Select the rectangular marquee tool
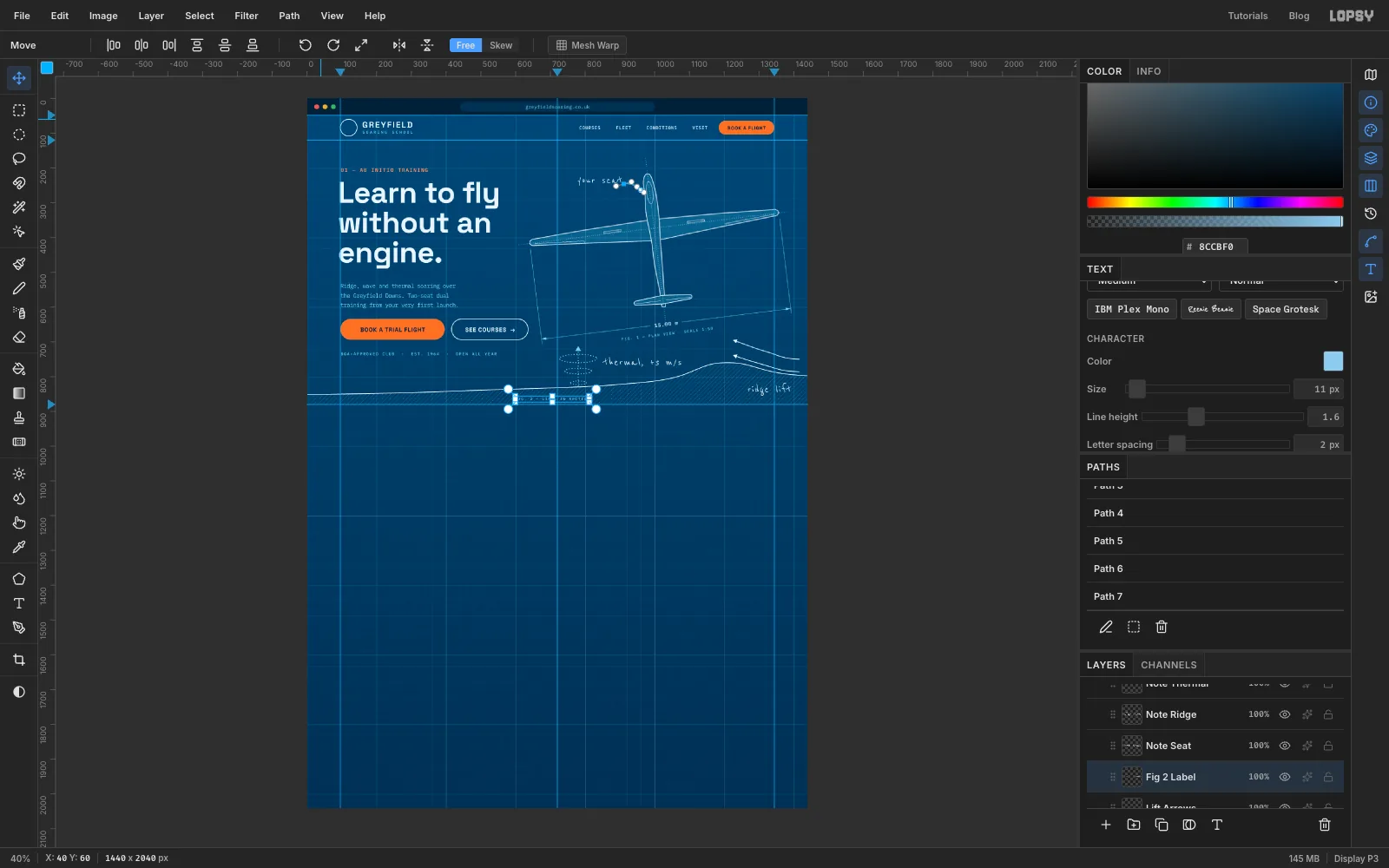 tap(19, 110)
